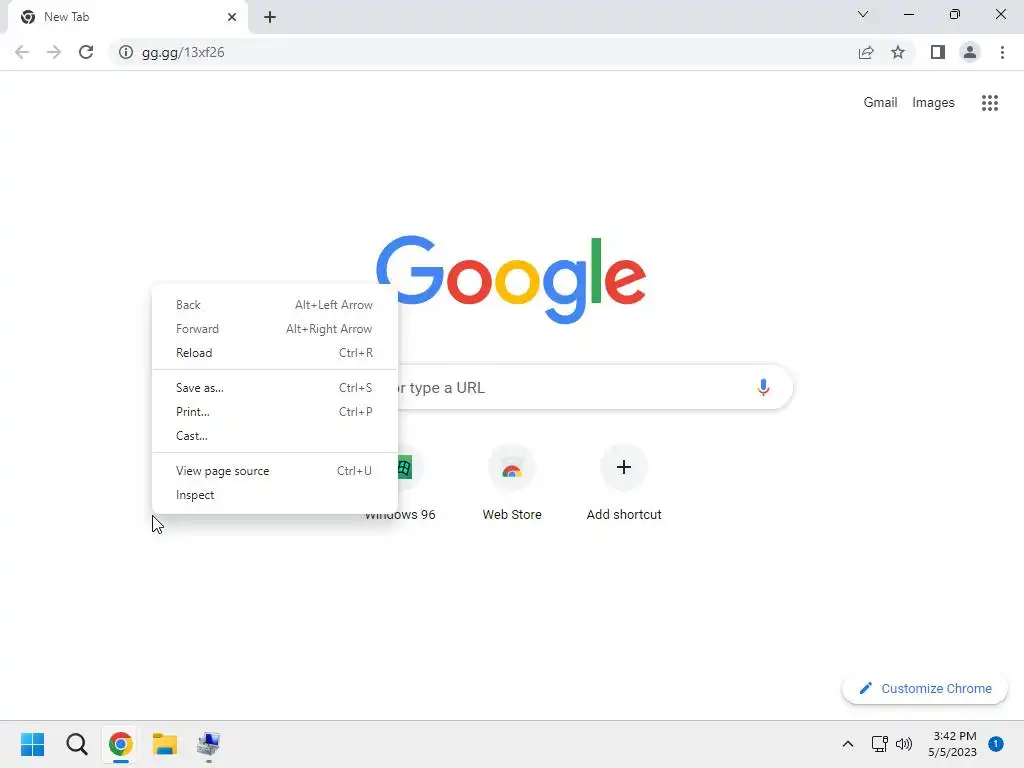Reload the page using toolbar icon

86,52
